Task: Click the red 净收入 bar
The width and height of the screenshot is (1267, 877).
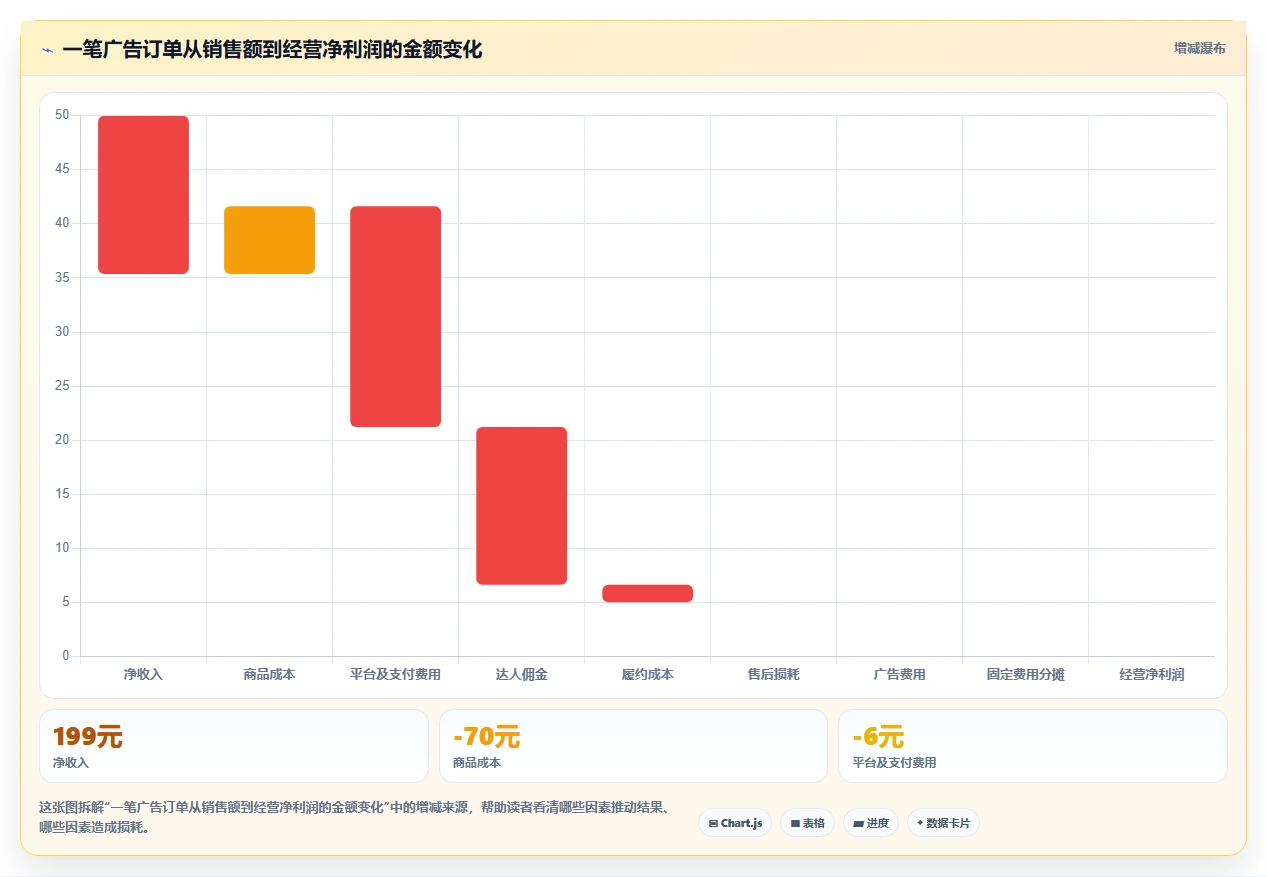Action: click(143, 195)
